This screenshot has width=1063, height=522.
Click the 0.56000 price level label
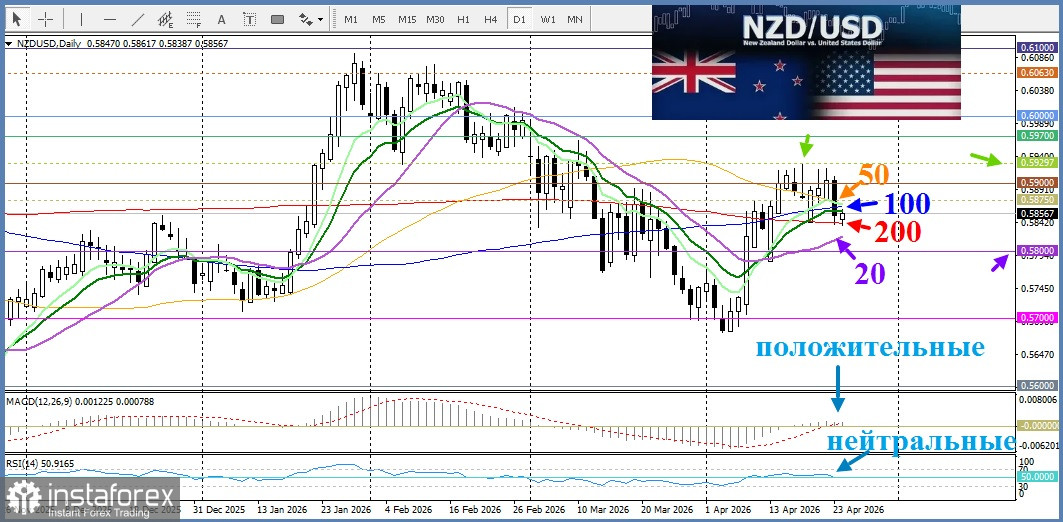tap(1037, 385)
